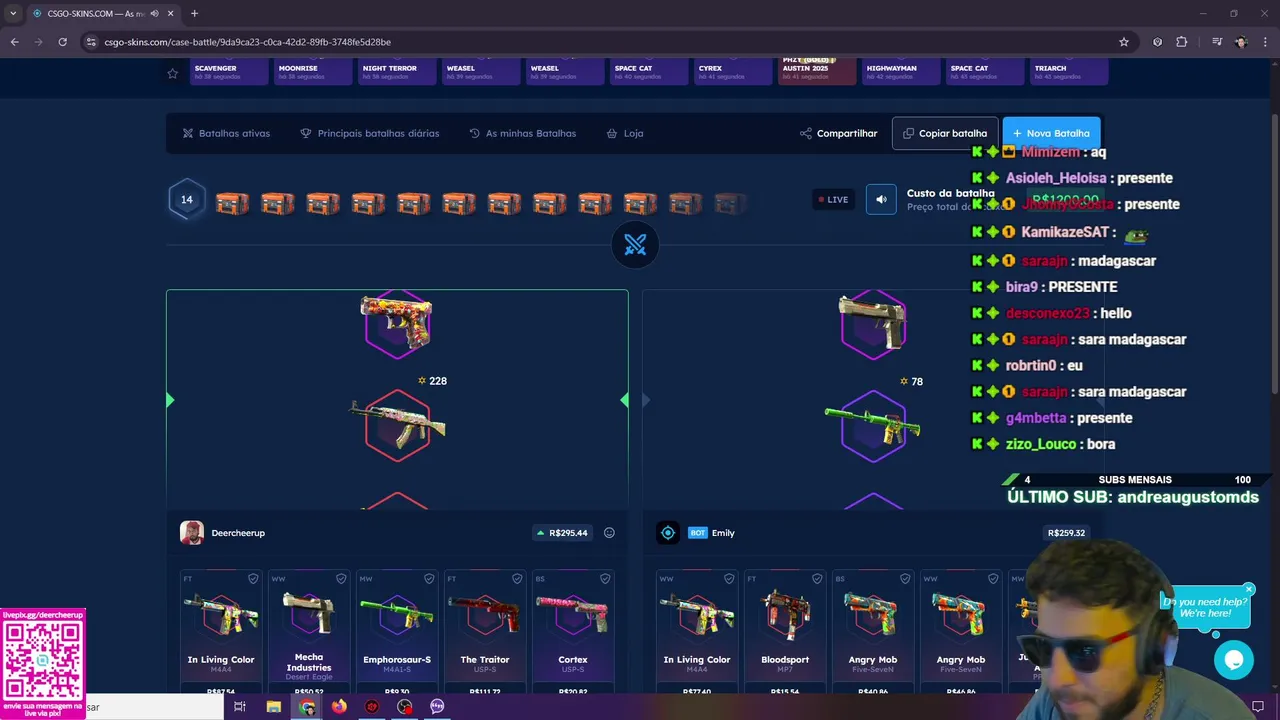
Task: Click Deercheerup player avatar
Action: (x=192, y=533)
